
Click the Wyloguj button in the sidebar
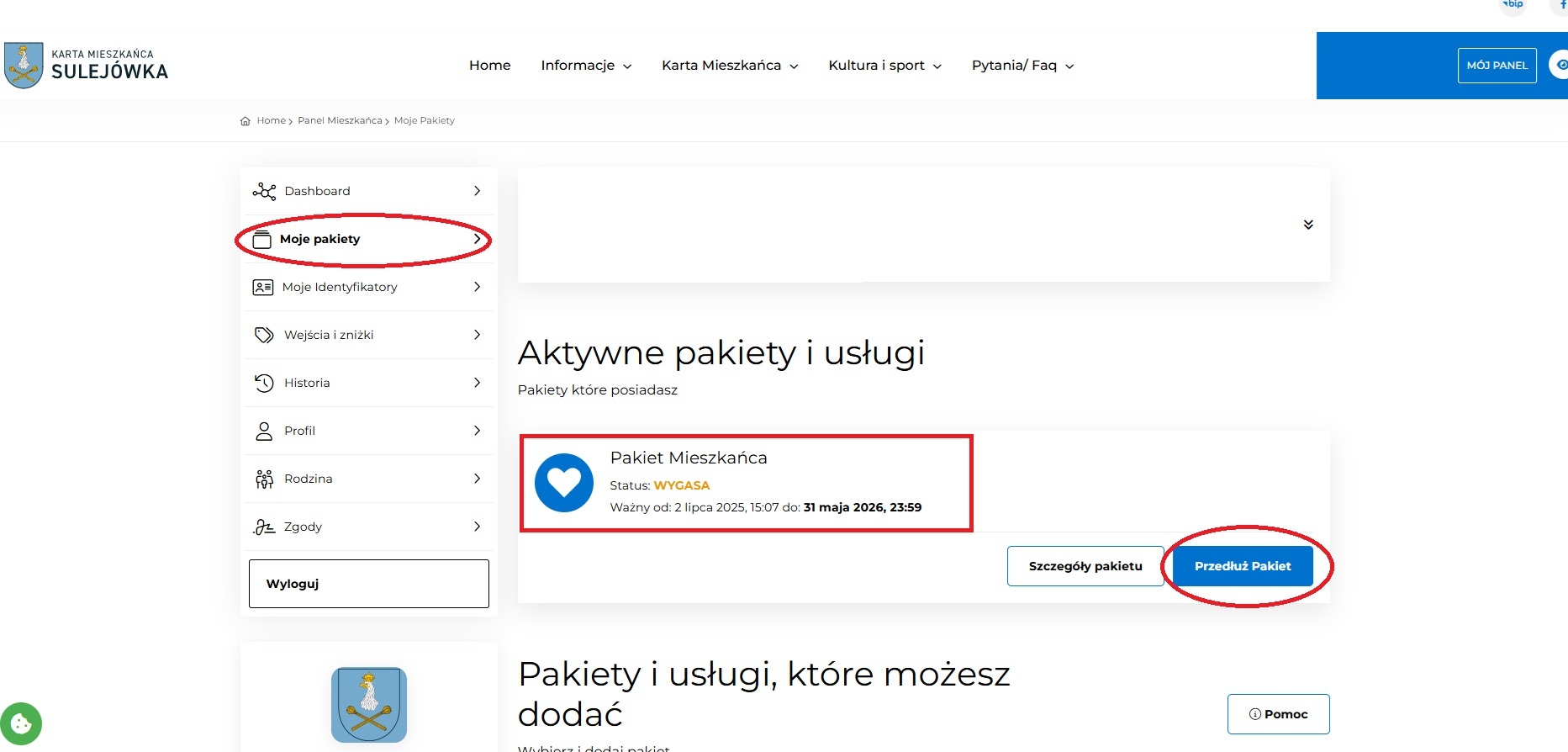point(367,583)
